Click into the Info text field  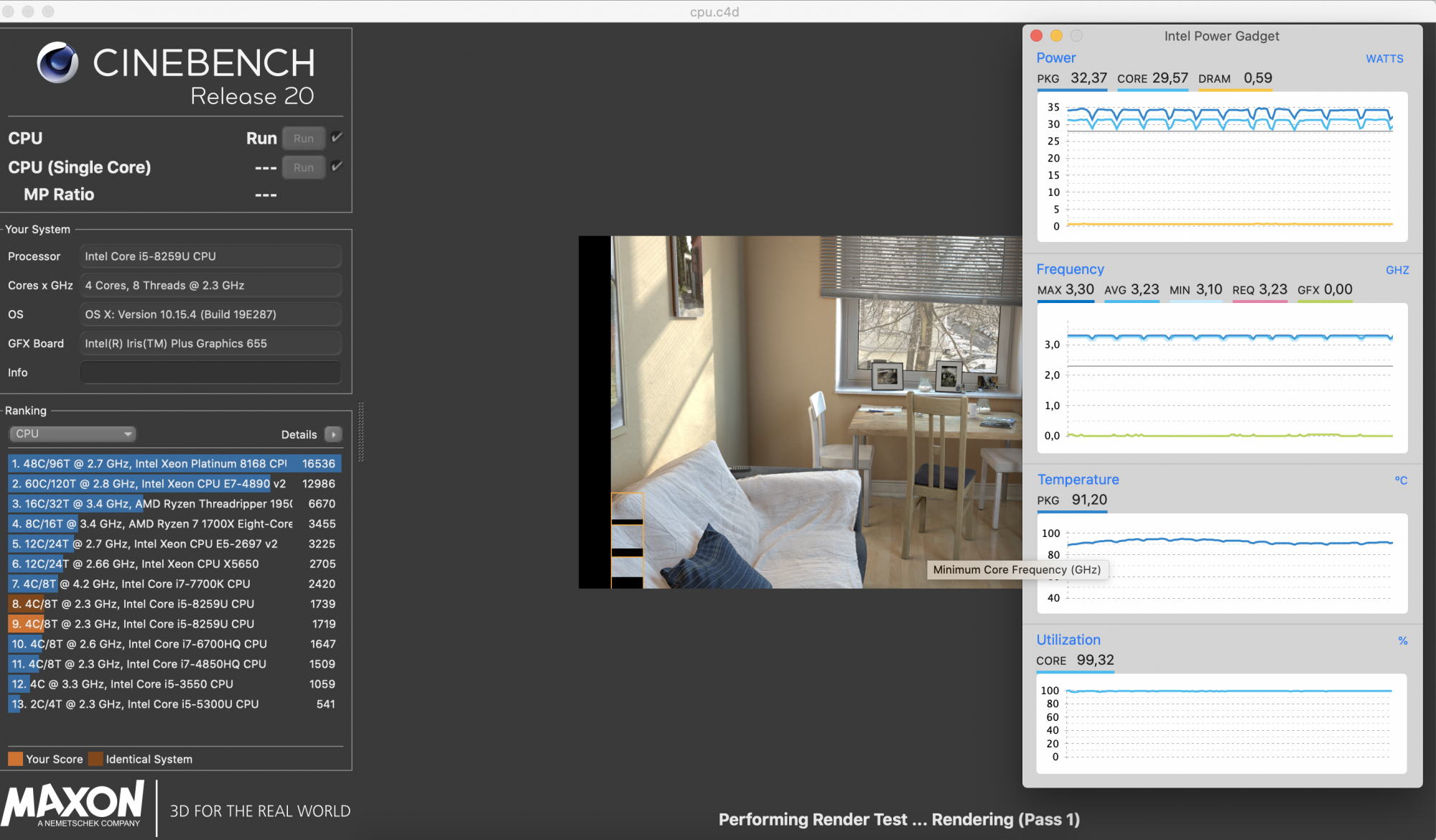(x=210, y=373)
